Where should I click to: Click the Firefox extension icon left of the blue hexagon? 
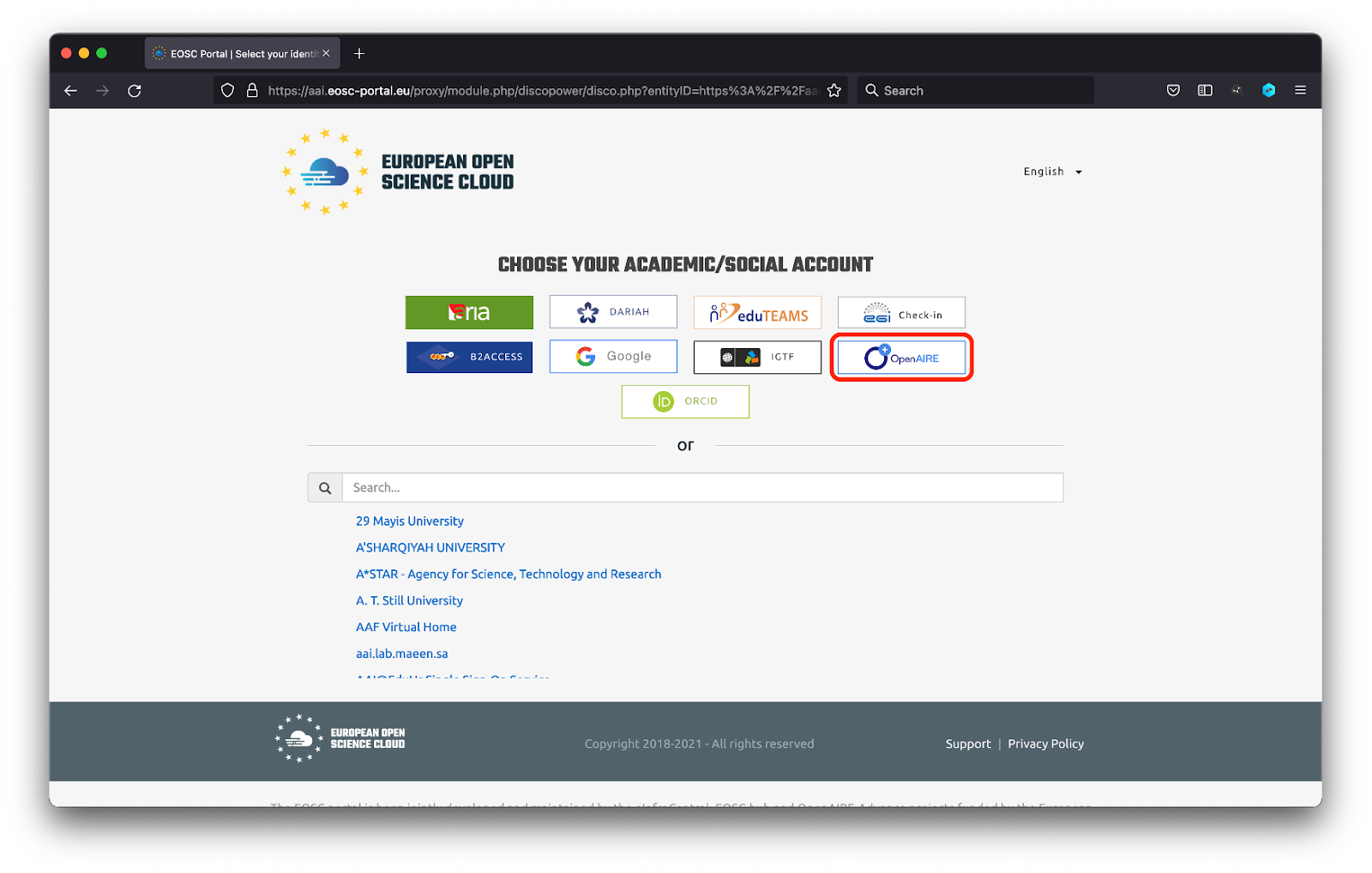coord(1237,91)
